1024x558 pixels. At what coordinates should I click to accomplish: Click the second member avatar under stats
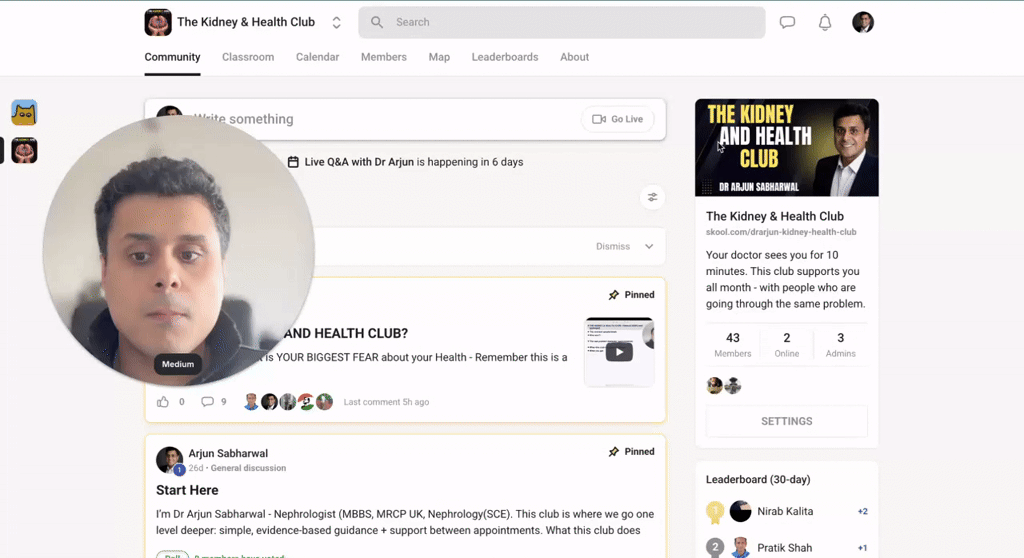733,386
